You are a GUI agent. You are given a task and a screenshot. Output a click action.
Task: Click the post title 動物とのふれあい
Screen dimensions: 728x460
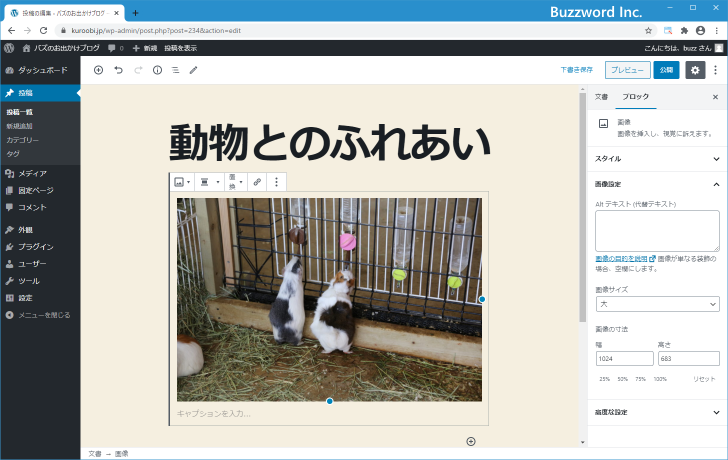click(x=329, y=142)
